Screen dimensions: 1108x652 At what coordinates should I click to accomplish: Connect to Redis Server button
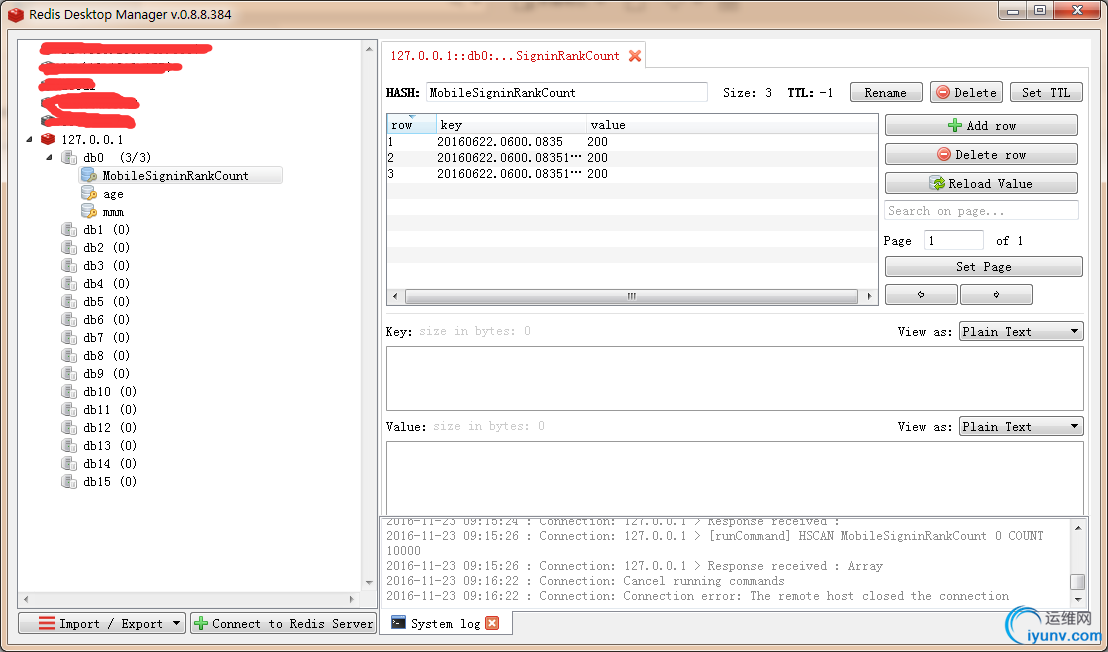pos(283,623)
